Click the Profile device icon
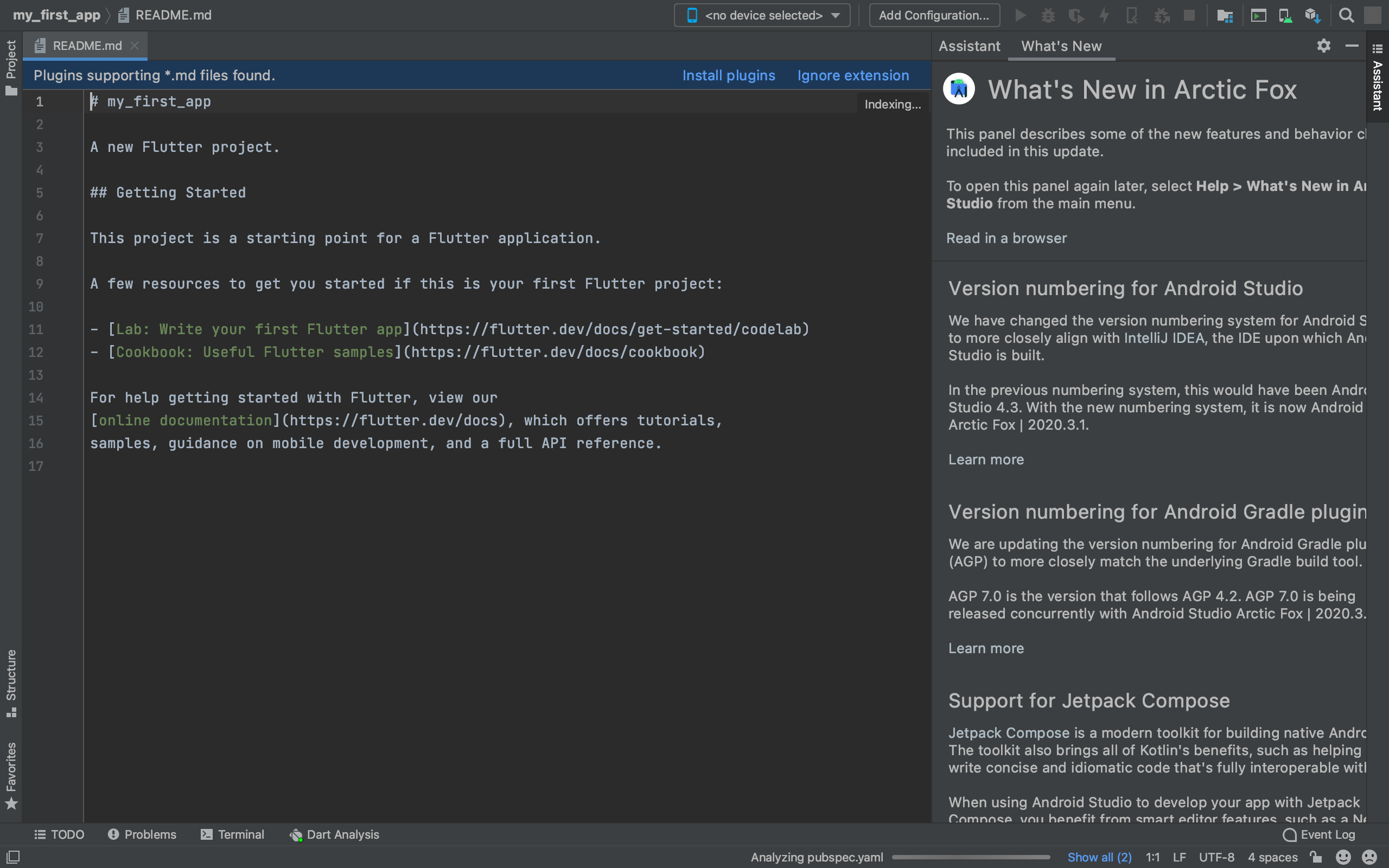 click(1132, 16)
